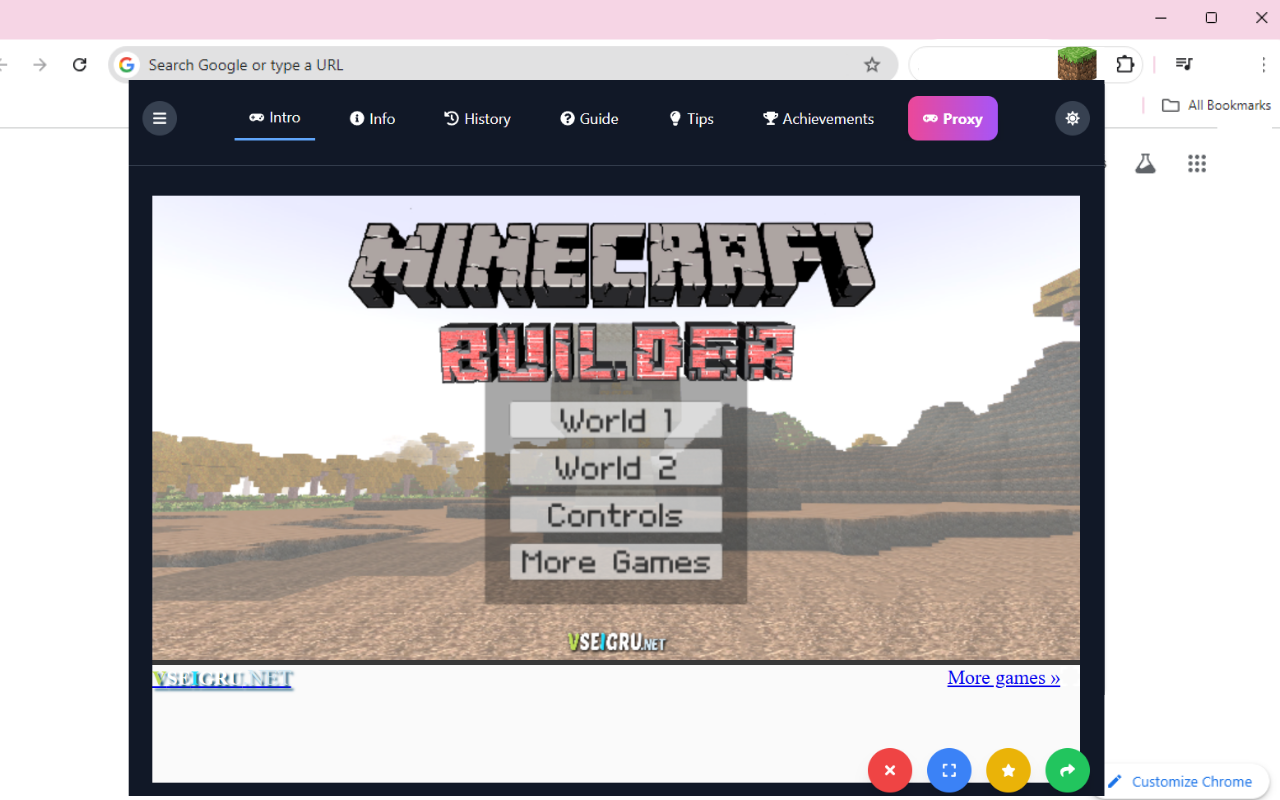Follow the More games link
Viewport: 1280px width, 800px height.
pos(1003,677)
